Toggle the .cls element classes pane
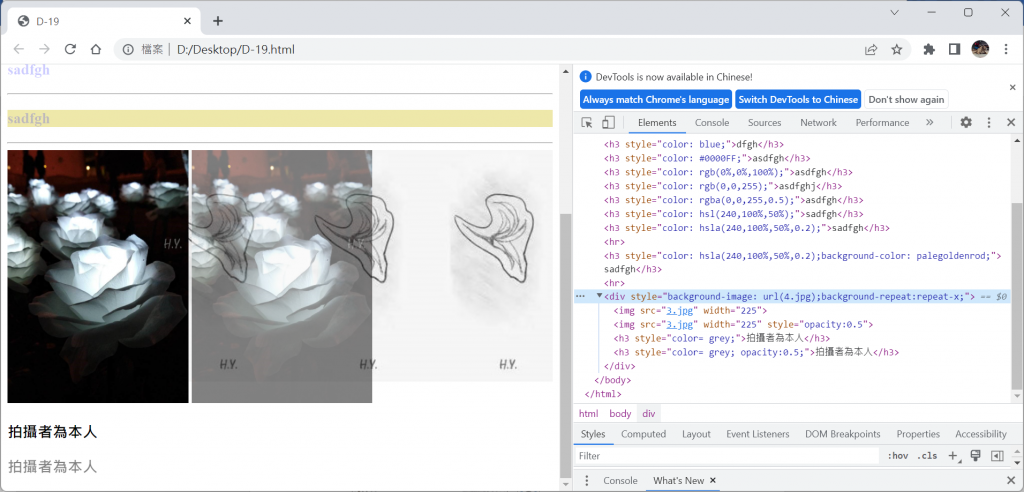This screenshot has width=1024, height=492. coord(927,455)
